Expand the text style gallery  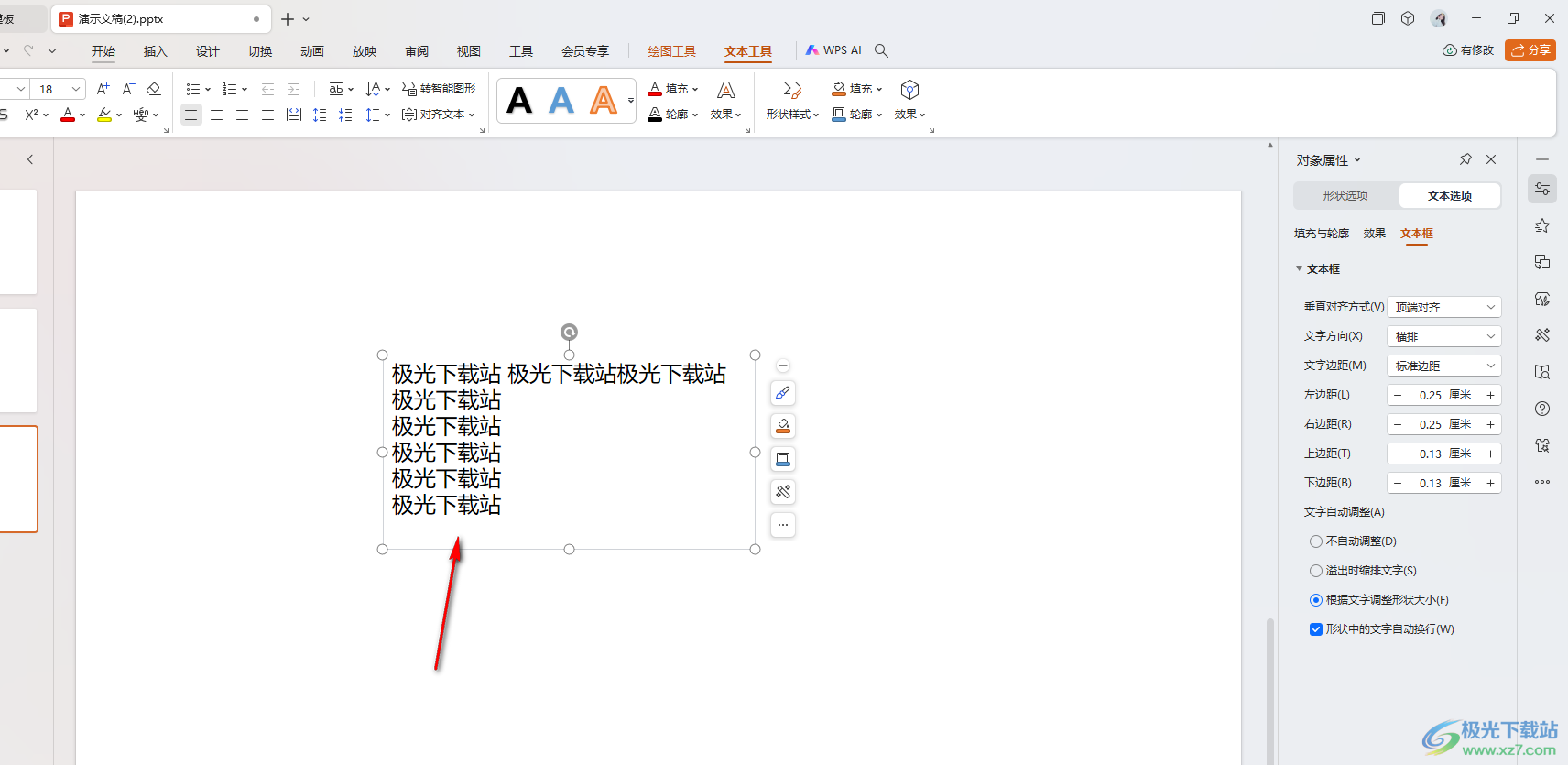pyautogui.click(x=630, y=100)
